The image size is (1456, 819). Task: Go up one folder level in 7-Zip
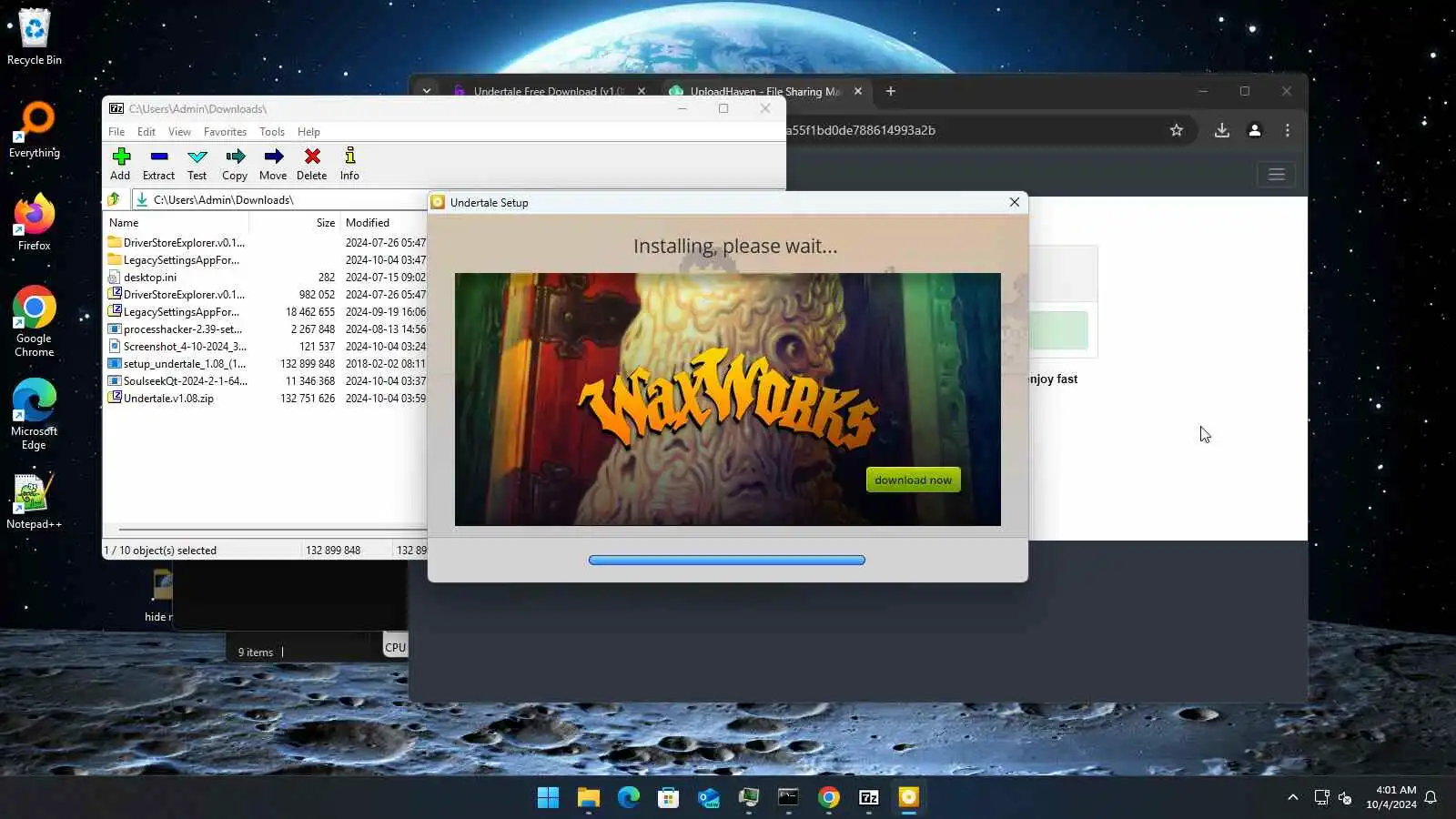pos(114,199)
